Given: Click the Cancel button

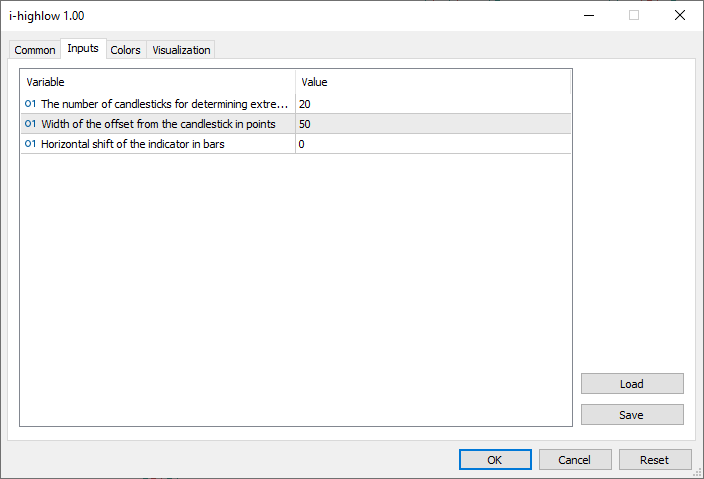Looking at the screenshot, I should point(575,460).
